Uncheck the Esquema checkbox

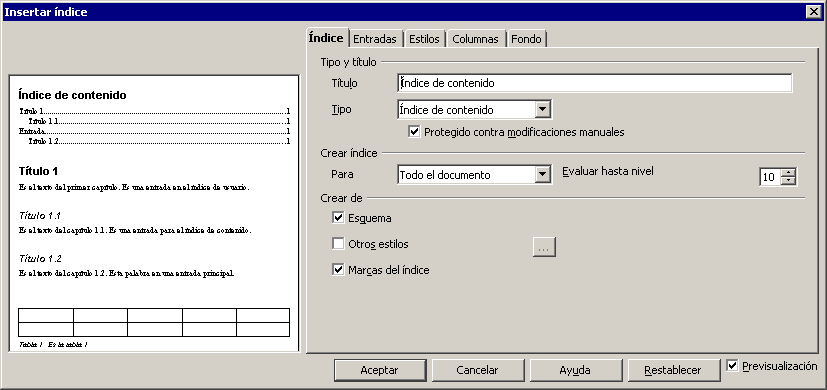[338, 218]
